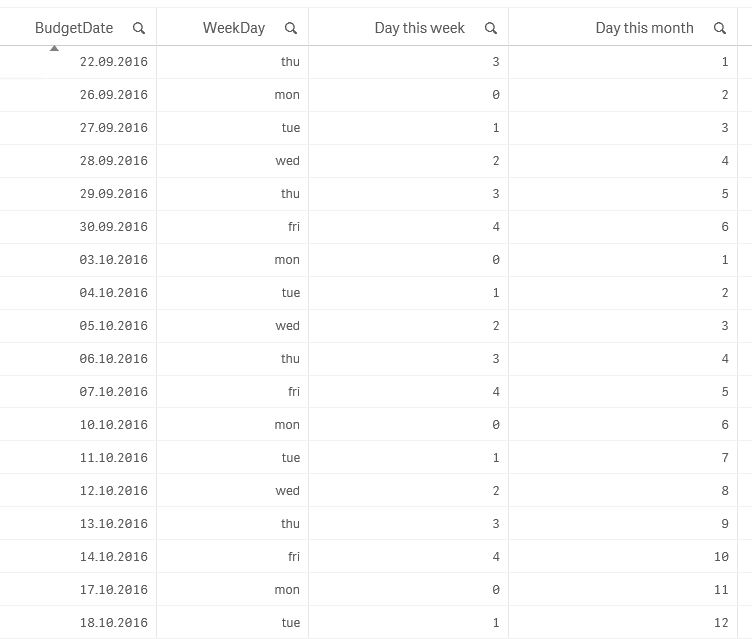Select the 14.10.2016 row date
The width and height of the screenshot is (752, 639).
113,557
